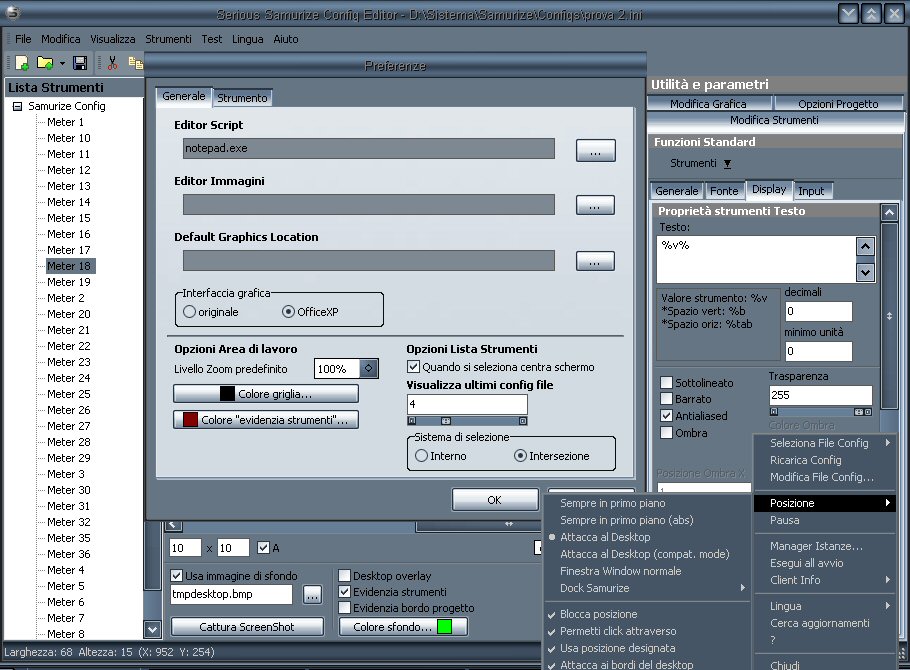Switch to the Fonte tab
The image size is (910, 670).
[724, 190]
